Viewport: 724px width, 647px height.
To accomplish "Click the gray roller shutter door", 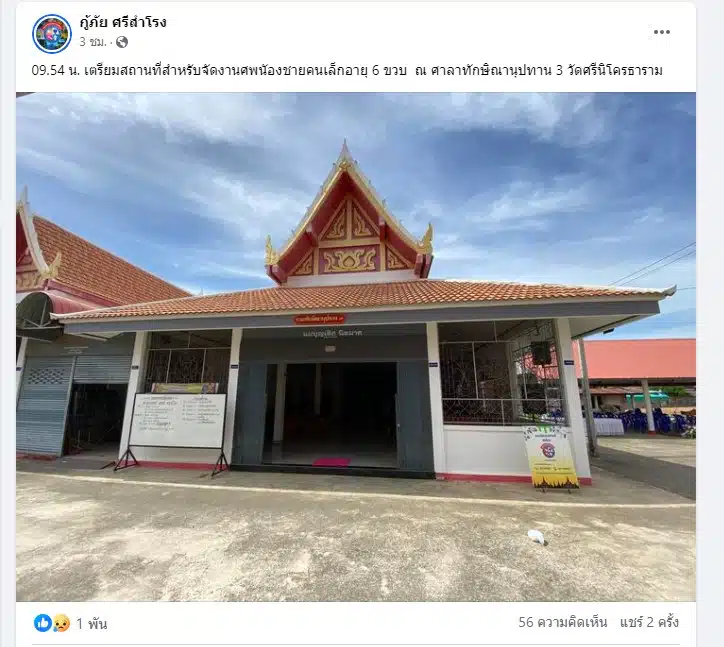I will point(45,405).
